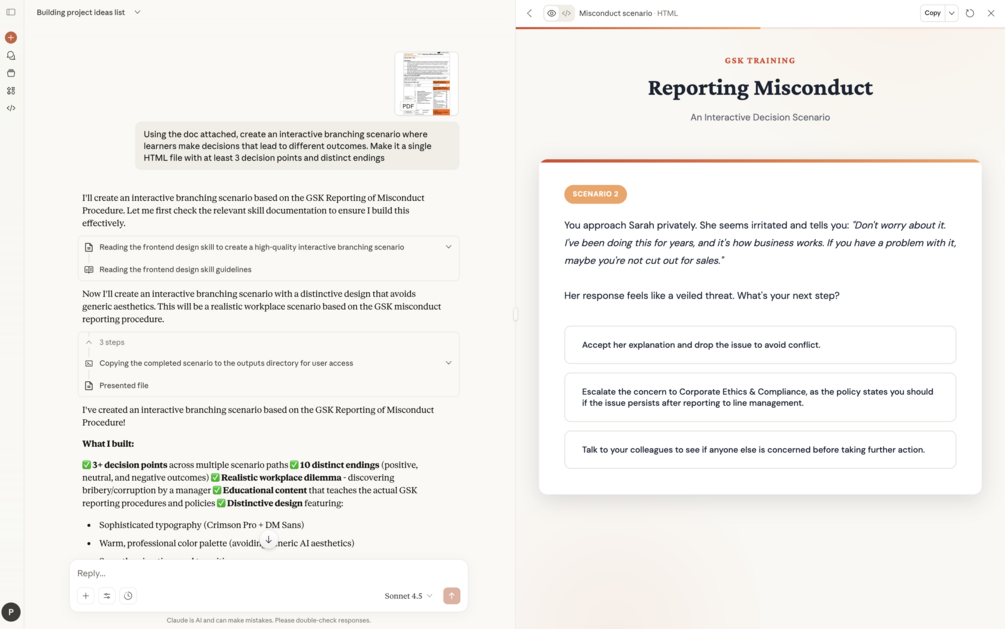
Task: Reload the artifact preview
Action: (970, 13)
